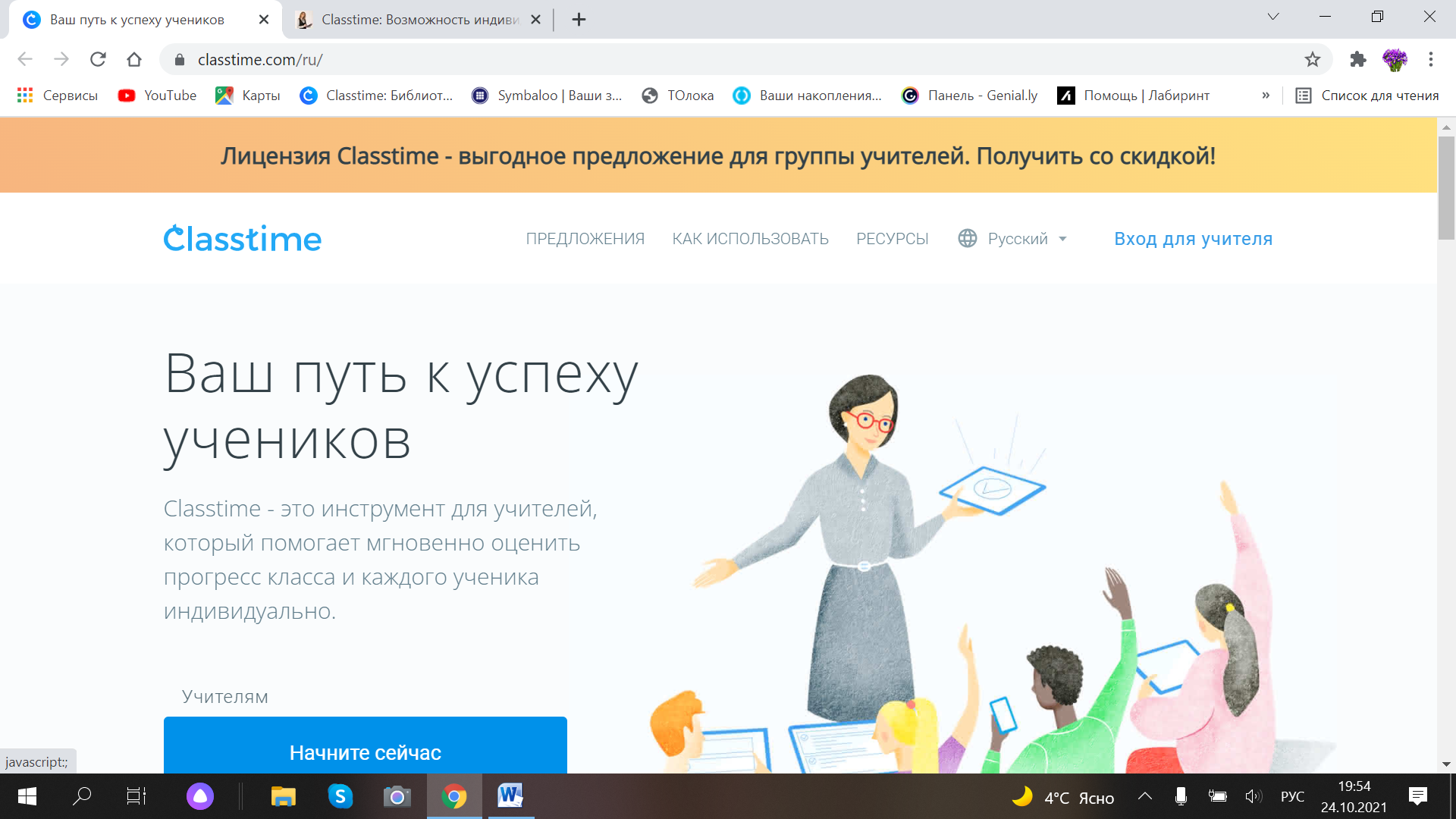Screen dimensions: 1456x819
Task: Open the purple Alice assistant icon
Action: pos(200,796)
